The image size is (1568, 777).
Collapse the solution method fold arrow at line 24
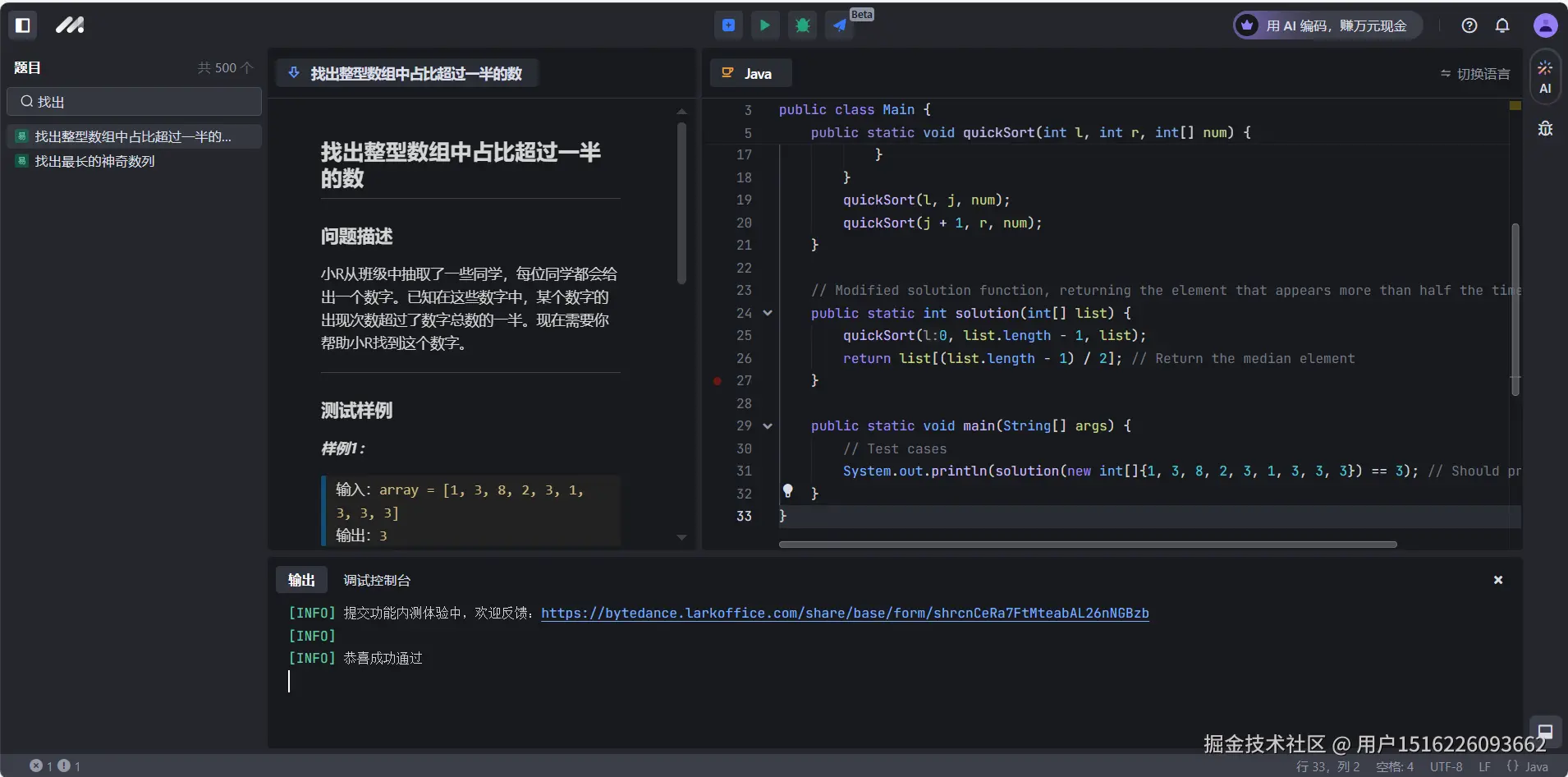(x=768, y=313)
